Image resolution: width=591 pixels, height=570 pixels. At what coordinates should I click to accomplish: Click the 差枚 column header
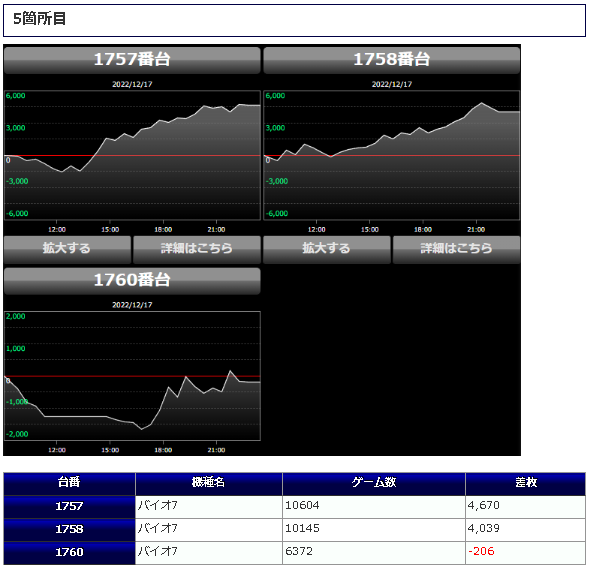[525, 484]
